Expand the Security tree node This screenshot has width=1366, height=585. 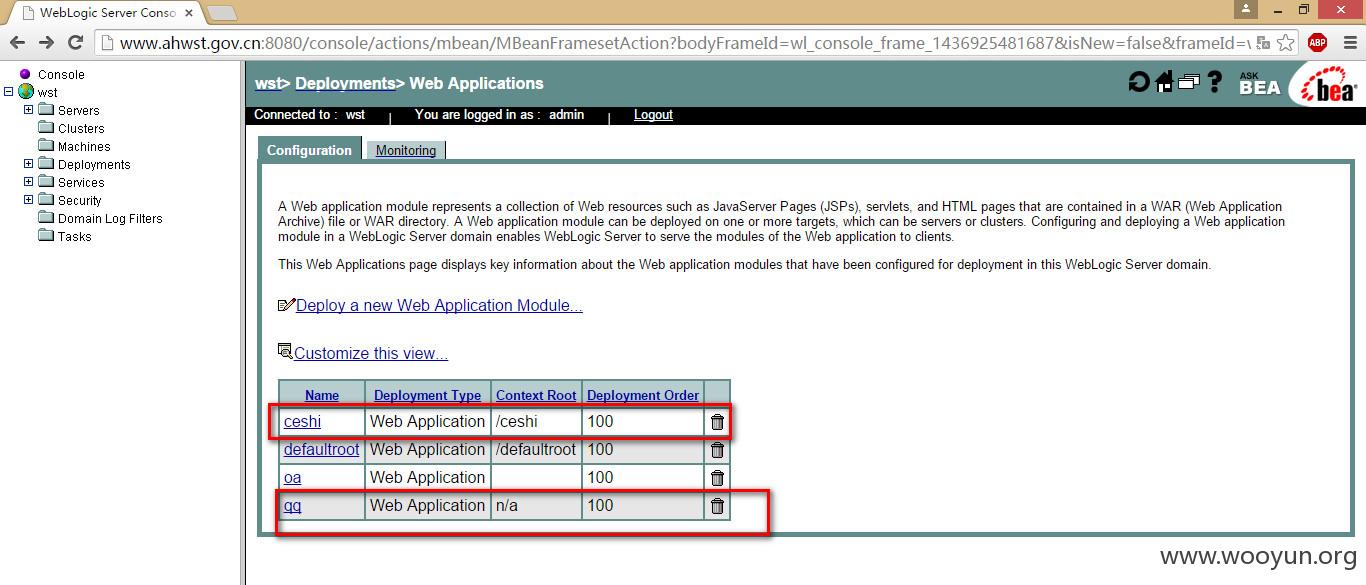coord(28,200)
